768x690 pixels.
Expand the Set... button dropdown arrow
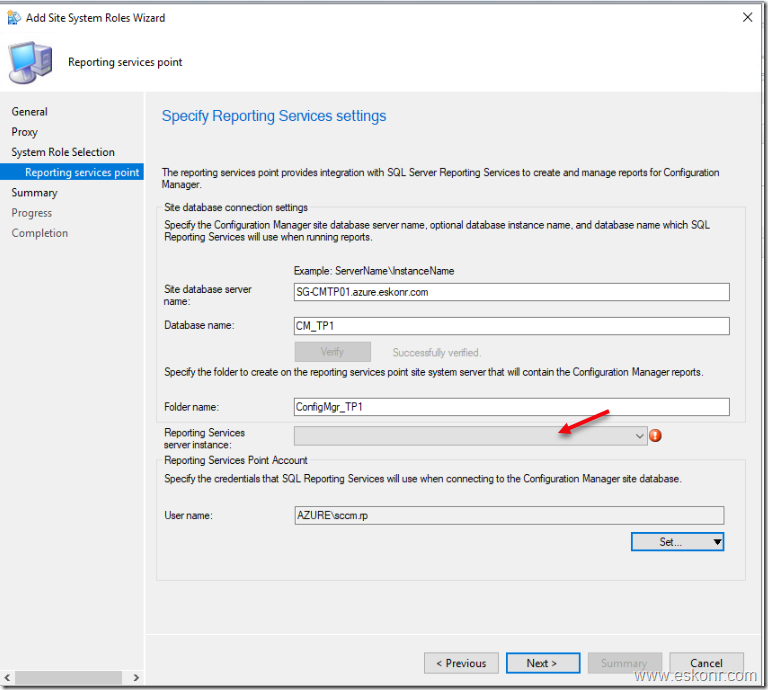pyautogui.click(x=716, y=542)
